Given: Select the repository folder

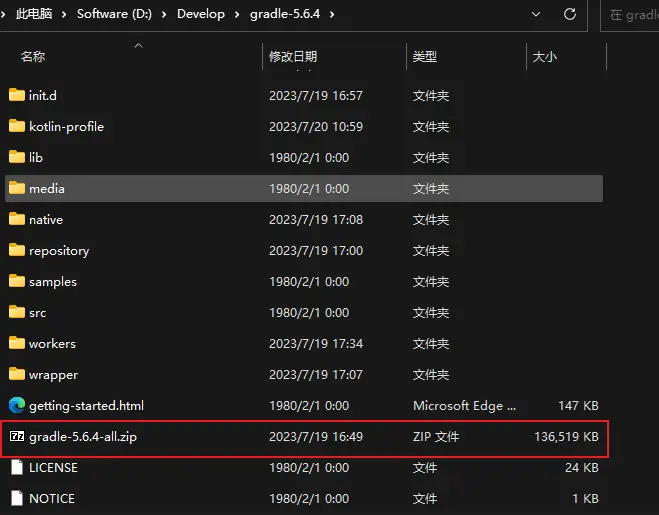Looking at the screenshot, I should coord(59,251).
